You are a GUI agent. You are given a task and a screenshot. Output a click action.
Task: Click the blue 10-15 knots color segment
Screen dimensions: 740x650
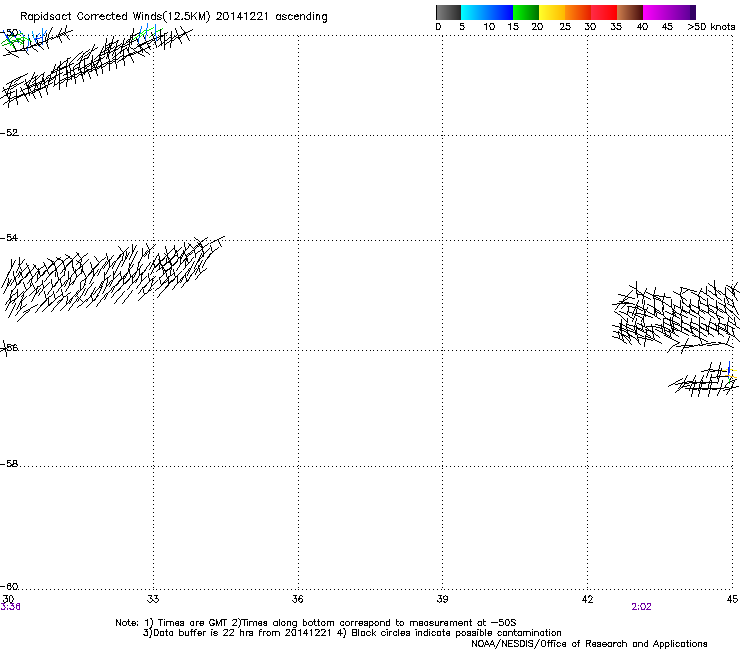point(500,12)
